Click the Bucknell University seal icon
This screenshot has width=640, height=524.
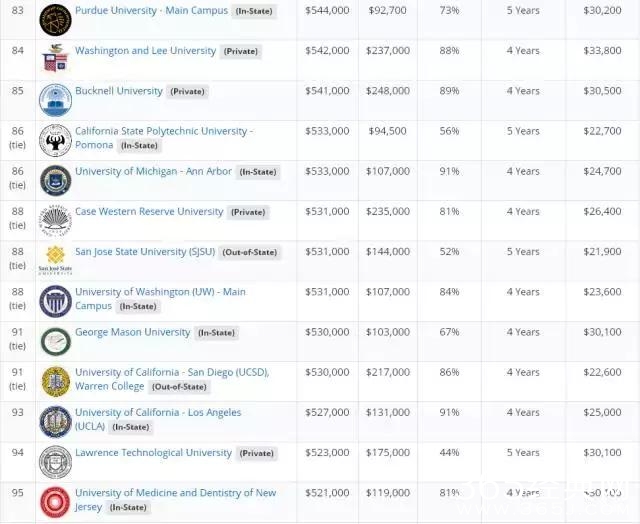(55, 100)
